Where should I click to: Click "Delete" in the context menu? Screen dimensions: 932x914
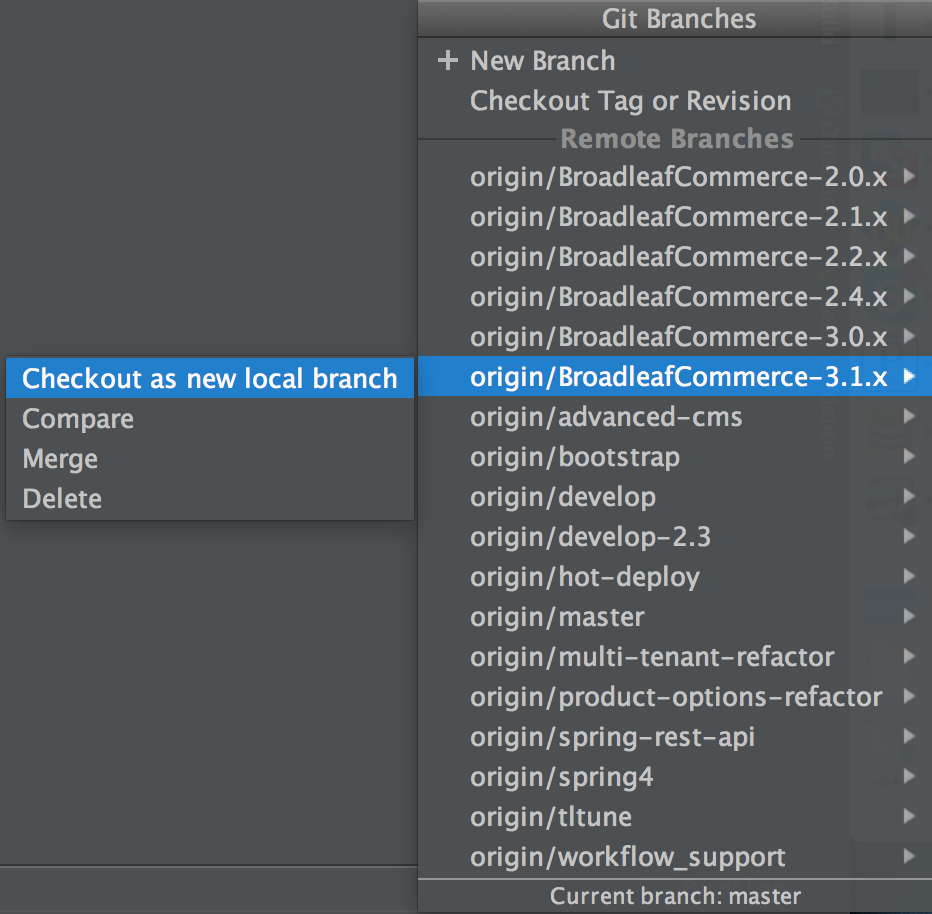coord(61,498)
